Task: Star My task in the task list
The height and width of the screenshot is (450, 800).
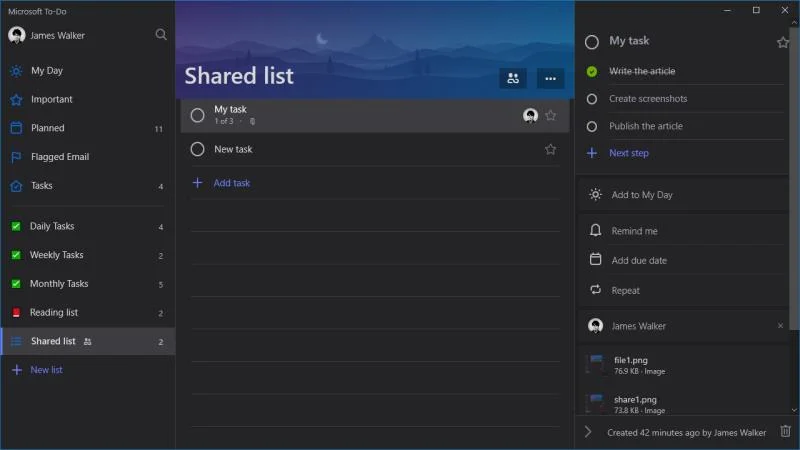Action: [x=551, y=115]
